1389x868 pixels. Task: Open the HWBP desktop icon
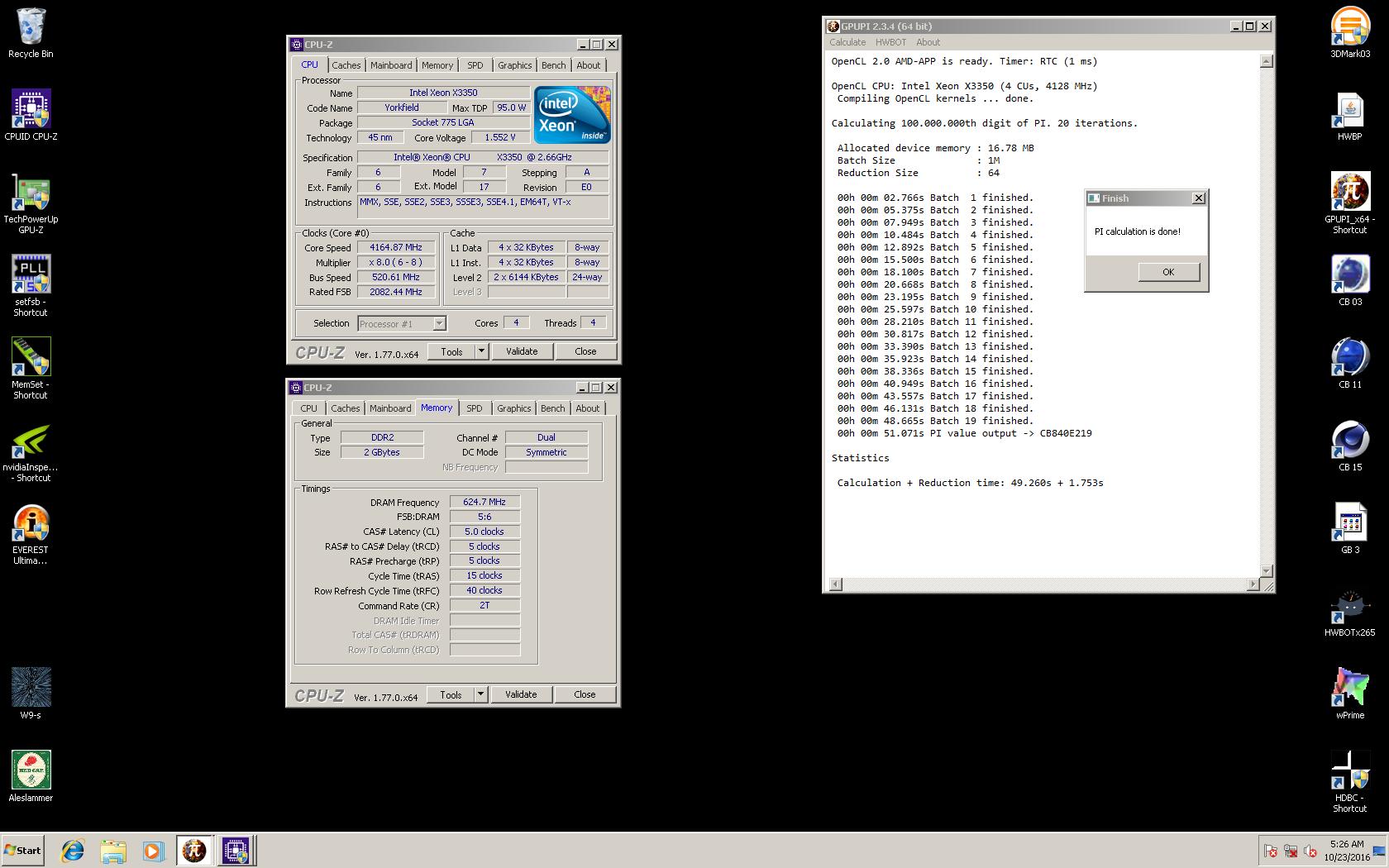[x=1350, y=116]
